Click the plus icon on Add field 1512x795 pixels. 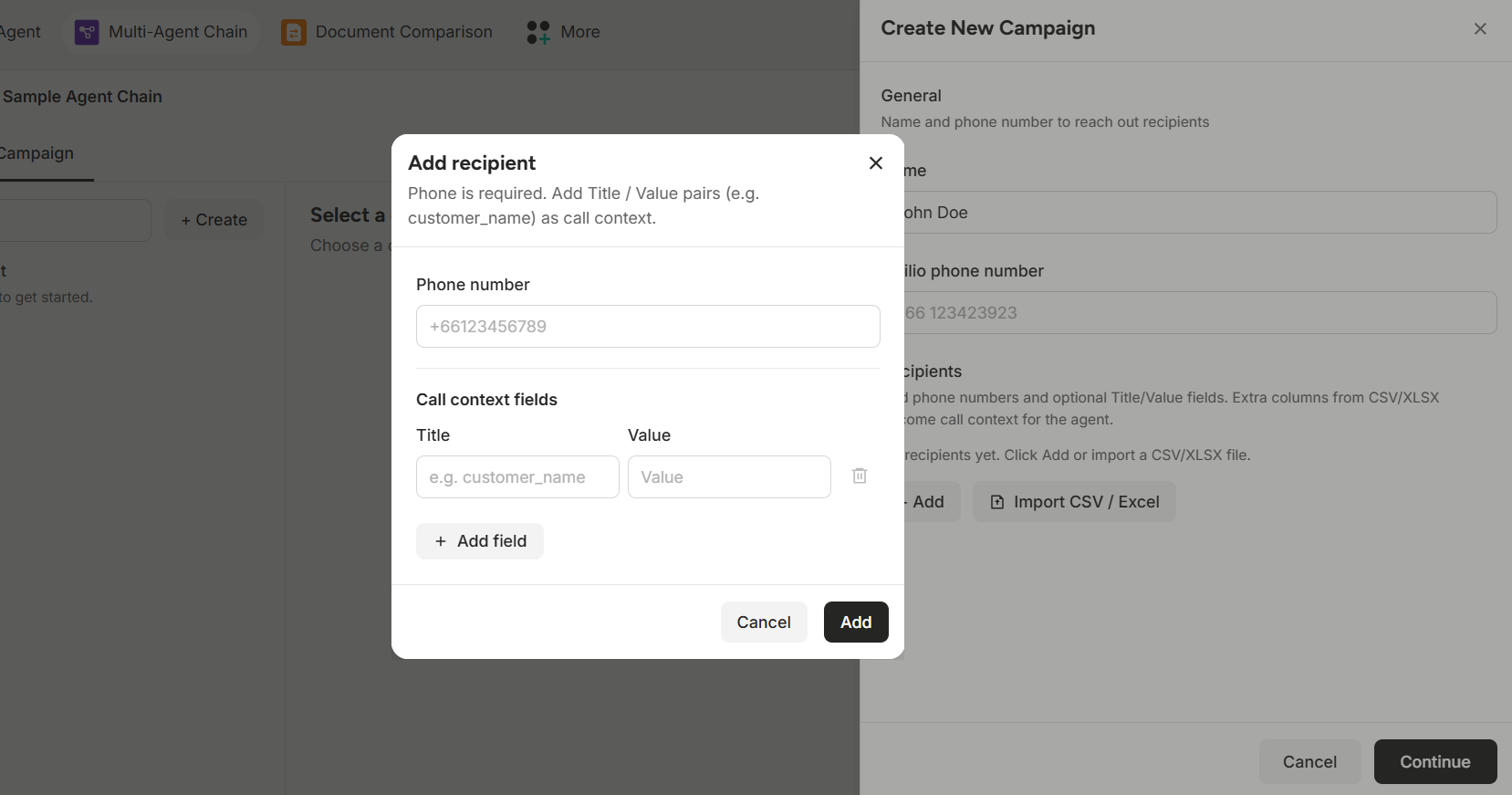(x=441, y=541)
